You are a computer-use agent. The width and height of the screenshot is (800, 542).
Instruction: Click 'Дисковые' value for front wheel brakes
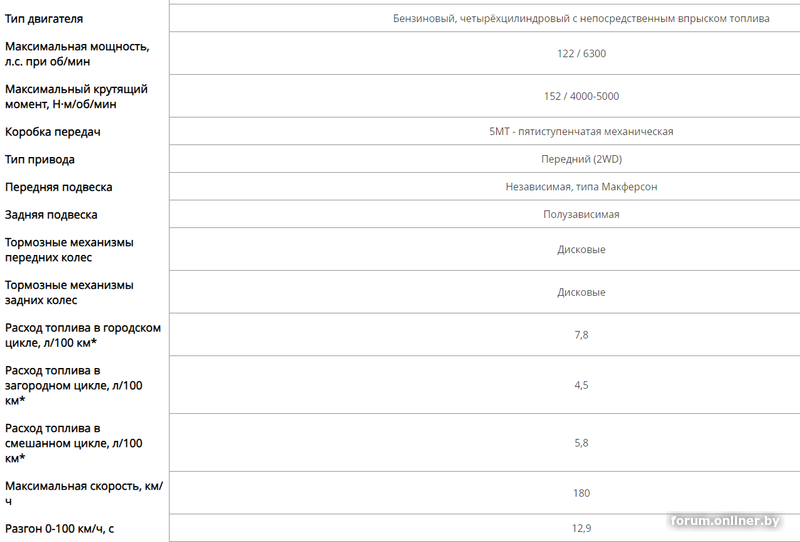(x=581, y=250)
